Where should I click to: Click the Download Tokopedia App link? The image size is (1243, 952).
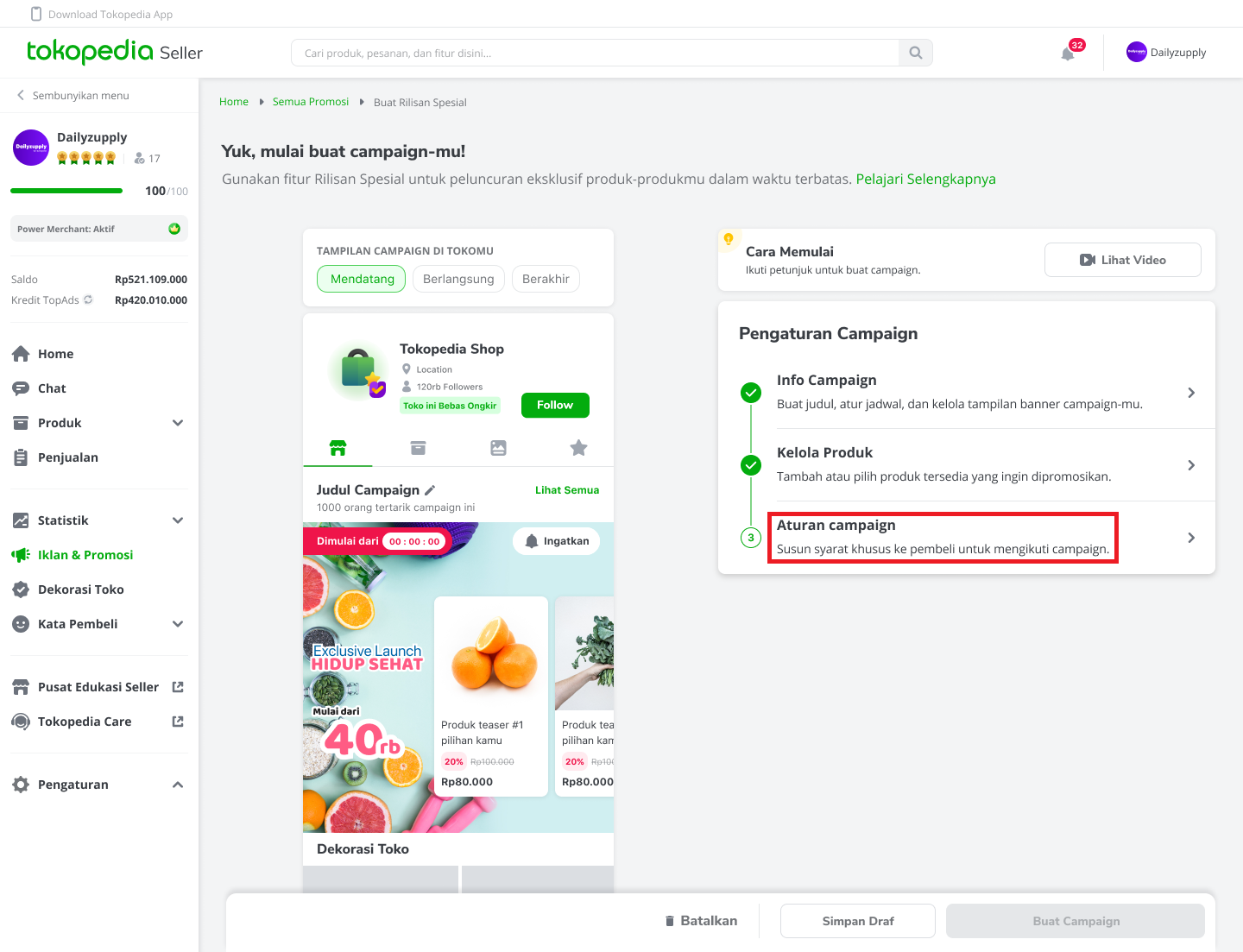coord(110,14)
